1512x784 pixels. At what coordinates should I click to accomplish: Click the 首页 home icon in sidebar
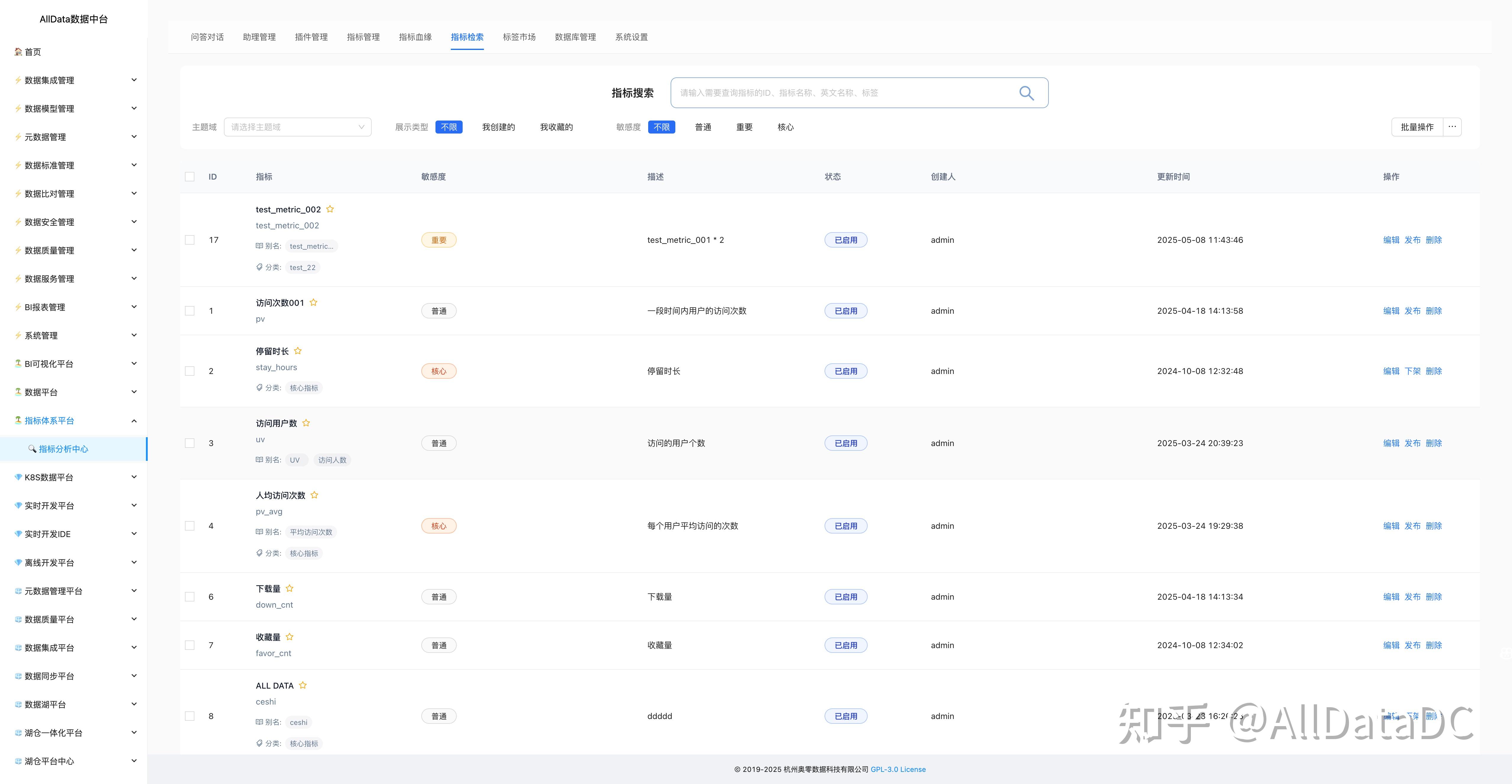[x=18, y=52]
